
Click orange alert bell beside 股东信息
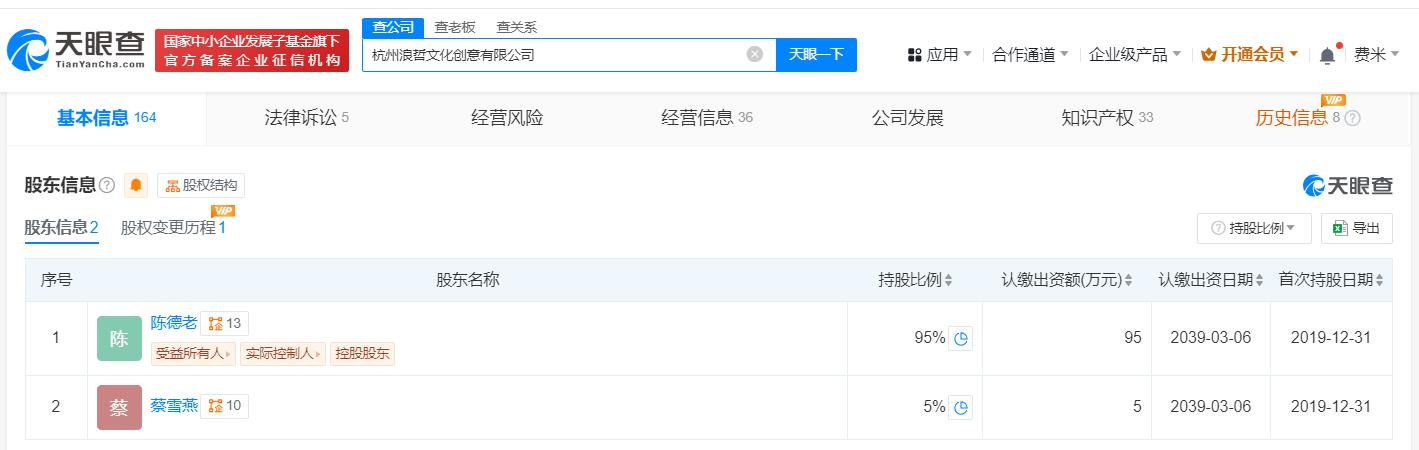pyautogui.click(x=136, y=185)
